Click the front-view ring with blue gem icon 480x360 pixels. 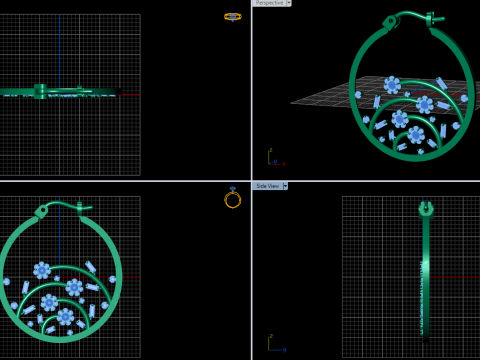click(x=233, y=198)
